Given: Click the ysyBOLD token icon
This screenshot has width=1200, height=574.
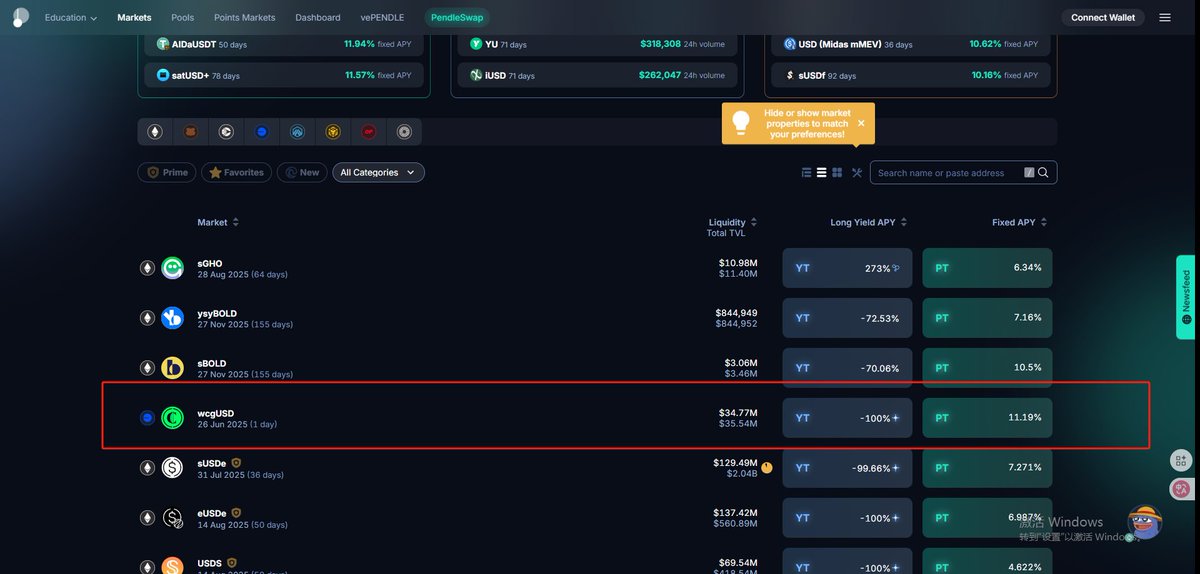Looking at the screenshot, I should pos(172,318).
